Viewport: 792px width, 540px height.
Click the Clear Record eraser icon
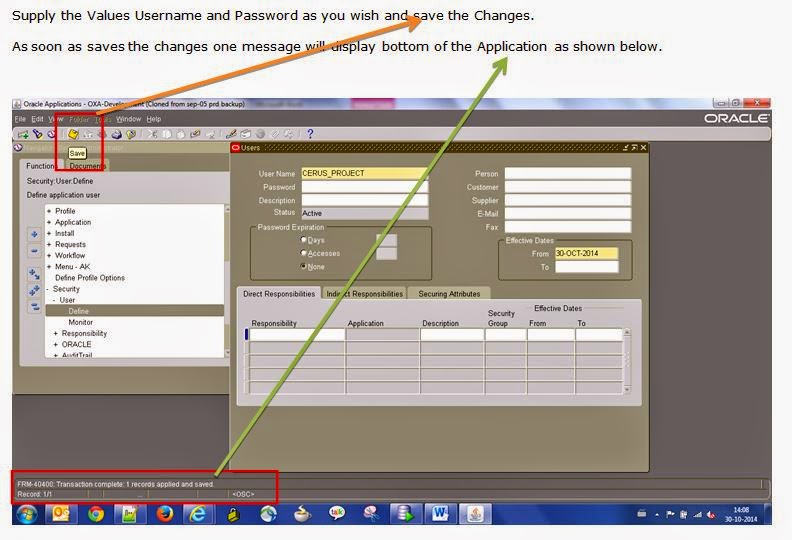pyautogui.click(x=195, y=134)
